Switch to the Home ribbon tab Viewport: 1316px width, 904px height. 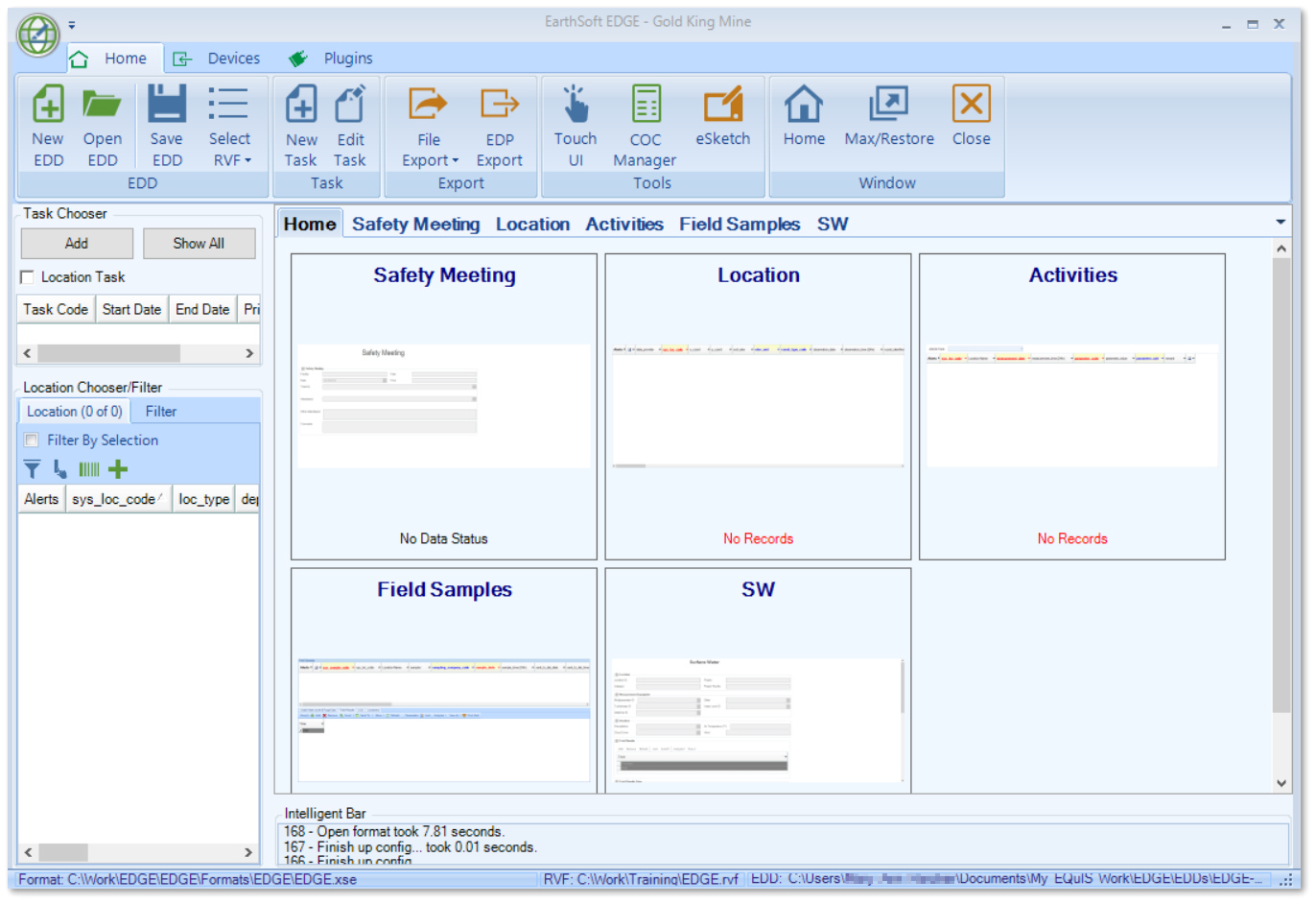click(x=115, y=59)
